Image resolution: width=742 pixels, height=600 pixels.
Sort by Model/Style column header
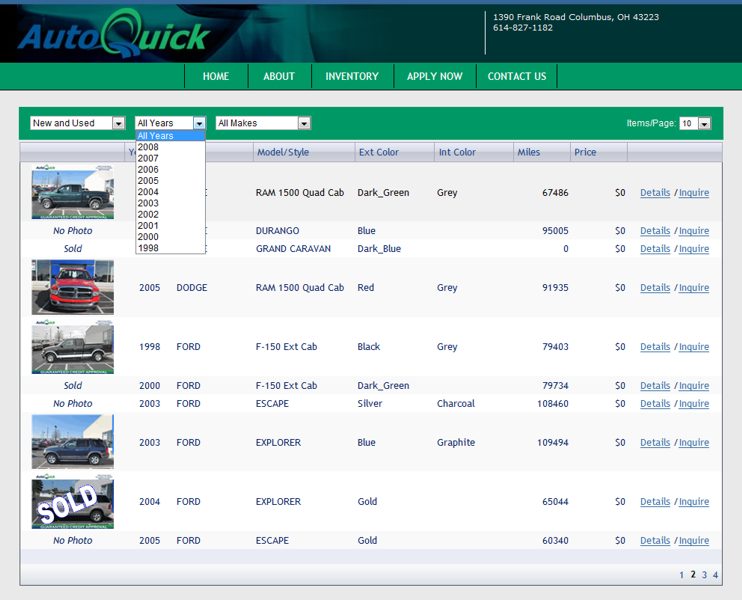click(283, 152)
